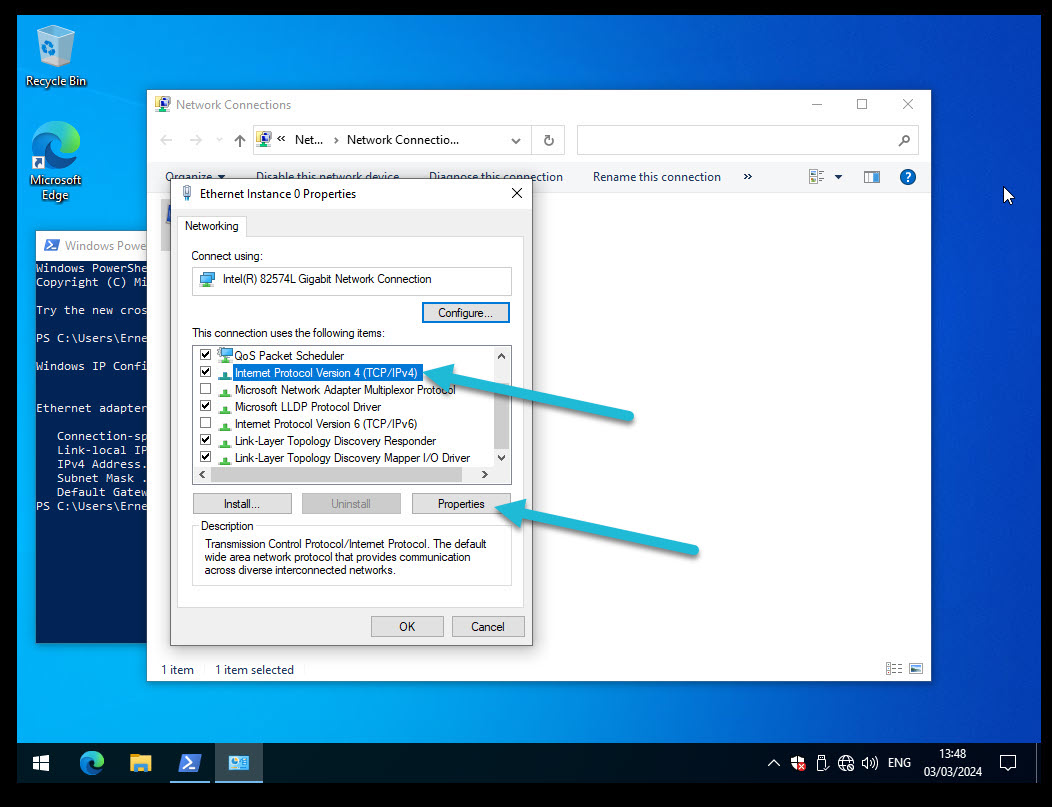Viewport: 1052px width, 807px height.
Task: Click the refresh icon beside address bar
Action: tap(548, 141)
